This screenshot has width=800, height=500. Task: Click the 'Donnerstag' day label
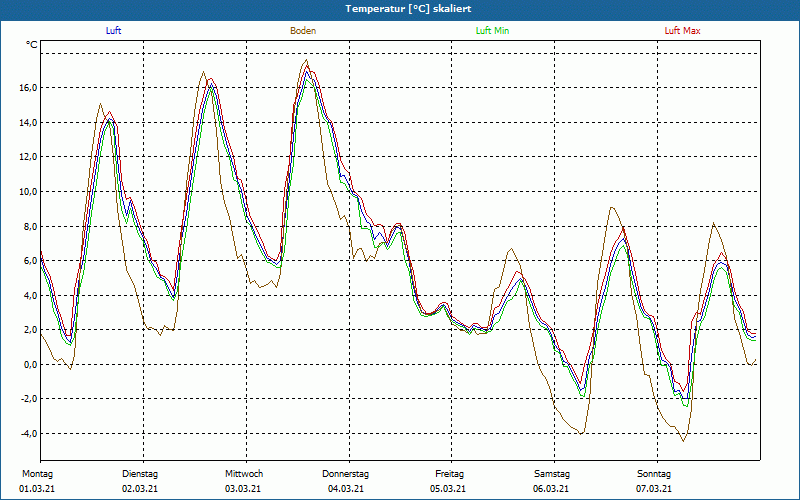[x=345, y=474]
